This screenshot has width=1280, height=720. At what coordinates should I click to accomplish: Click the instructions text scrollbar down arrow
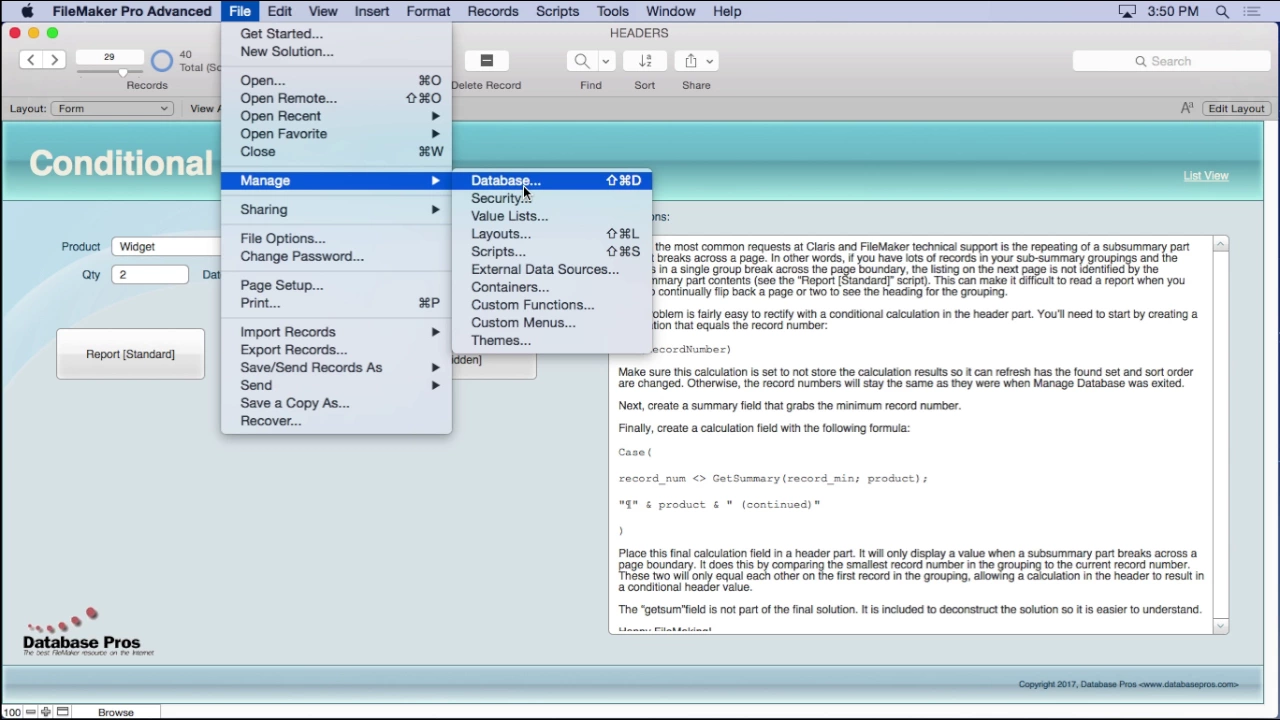(x=1220, y=626)
